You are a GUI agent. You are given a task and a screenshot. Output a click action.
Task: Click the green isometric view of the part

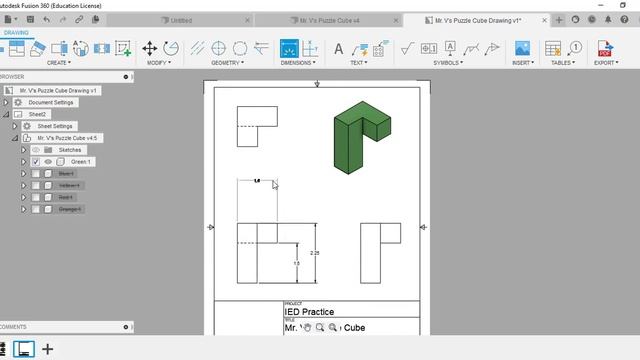point(362,138)
